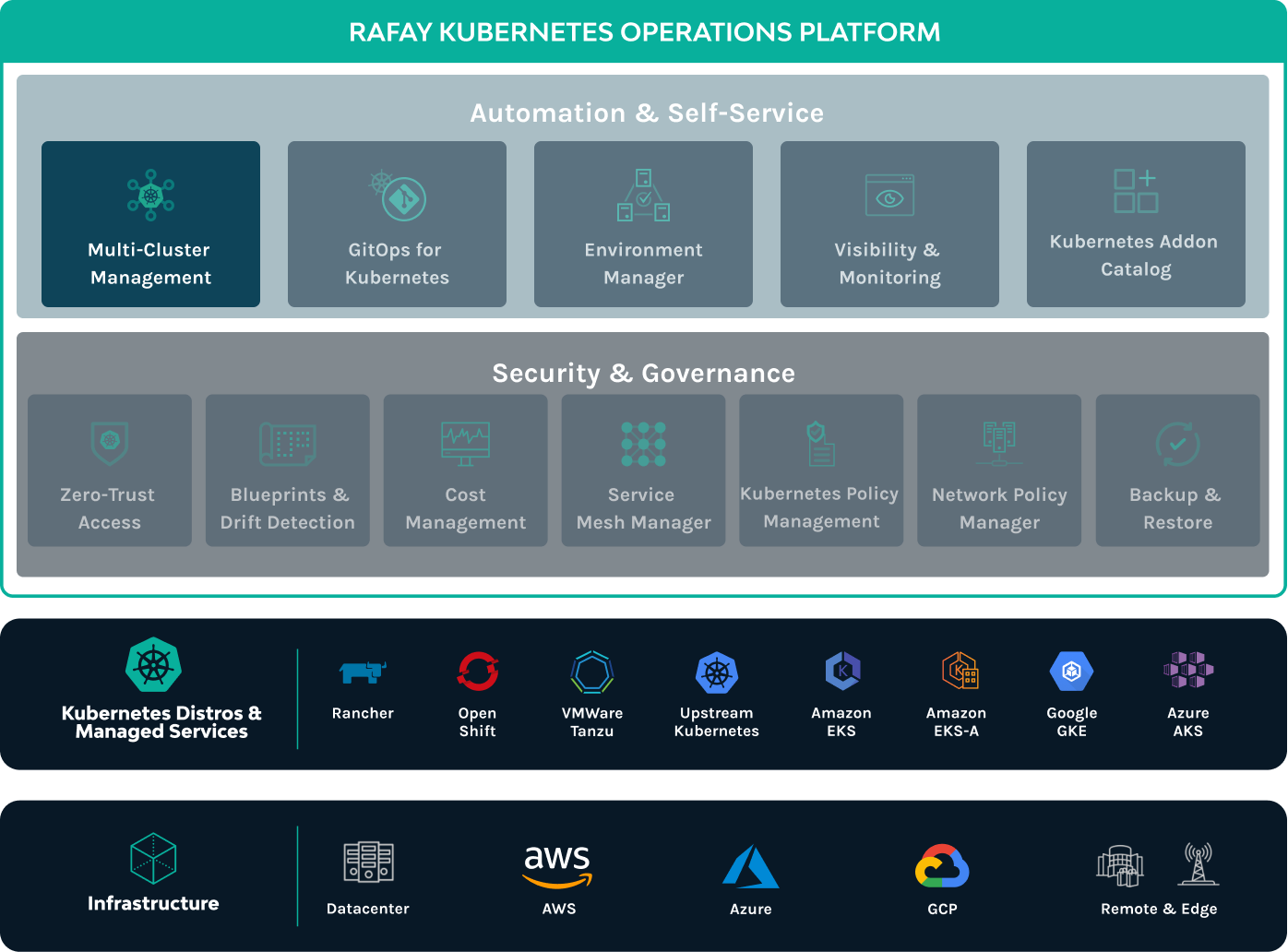The image size is (1288, 952).
Task: Click the Multi-Cluster Management hub icon
Action: click(150, 195)
